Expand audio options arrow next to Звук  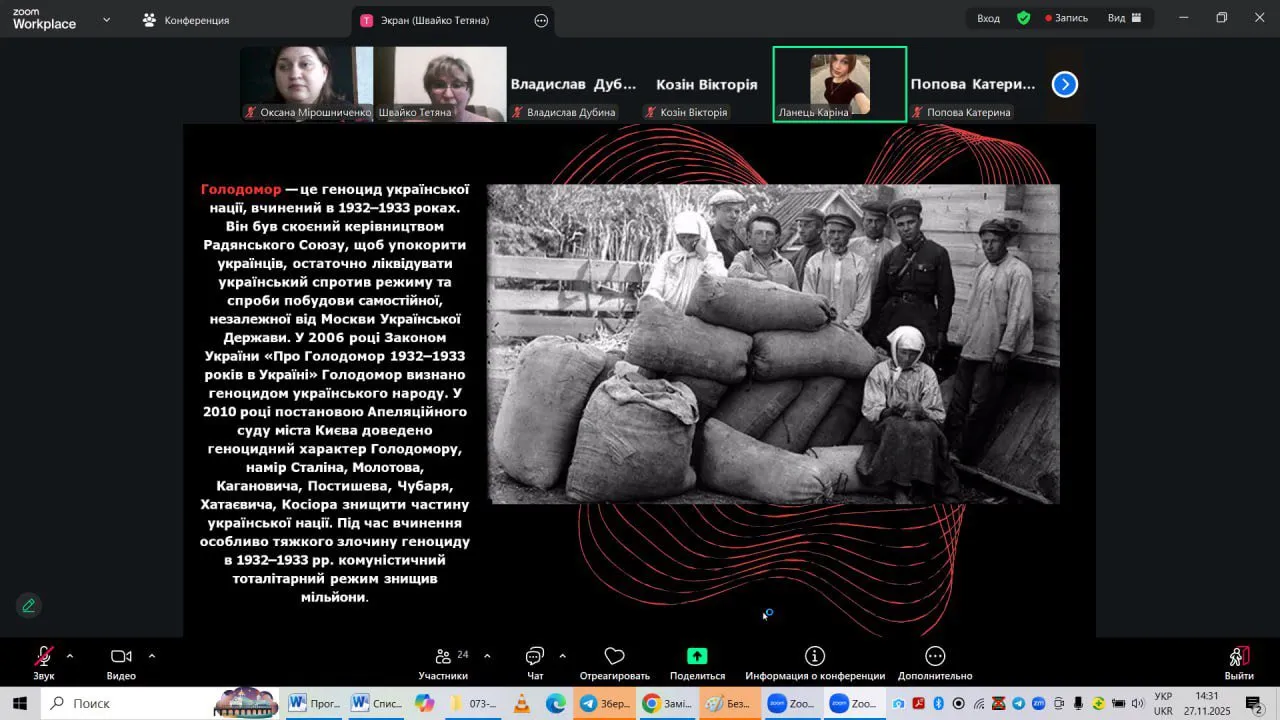click(x=70, y=656)
